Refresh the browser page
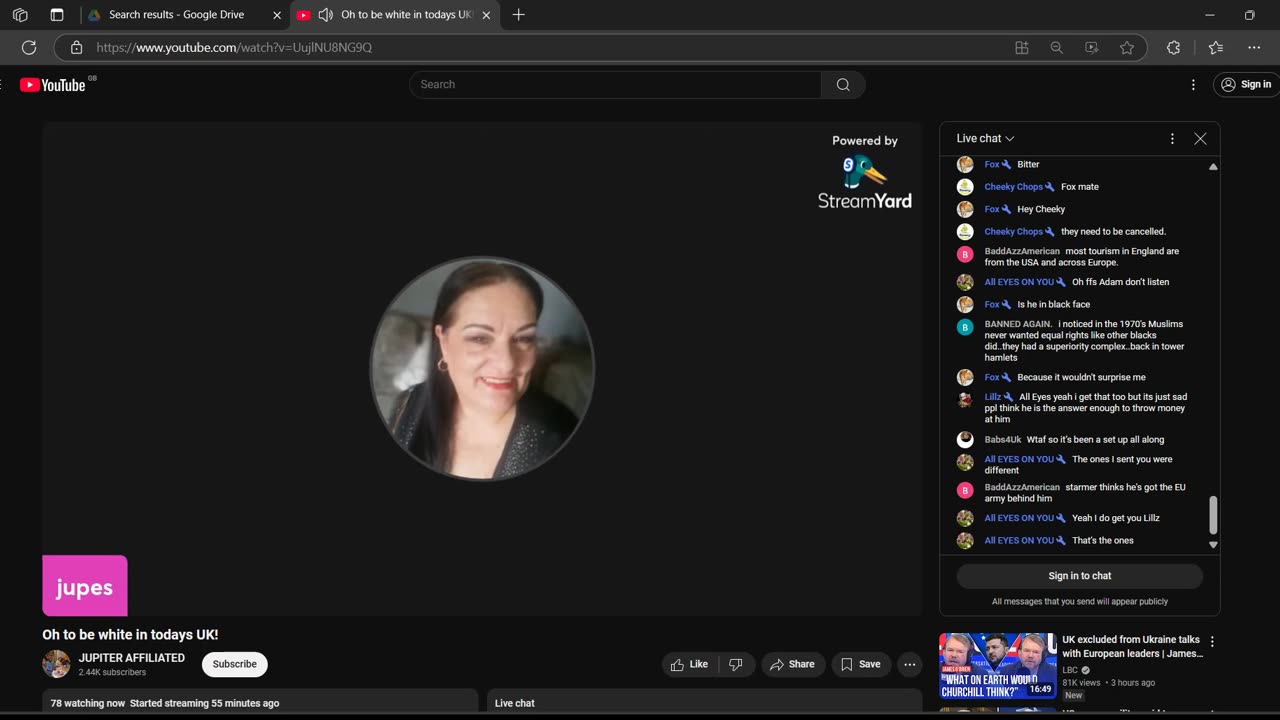This screenshot has width=1280, height=720. click(29, 47)
